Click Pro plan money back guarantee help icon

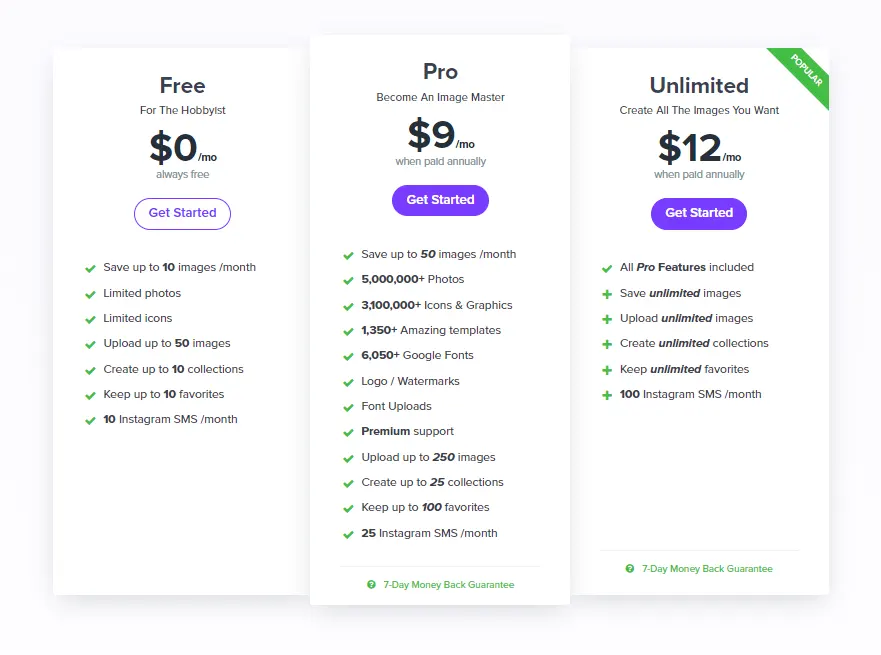pyautogui.click(x=371, y=584)
